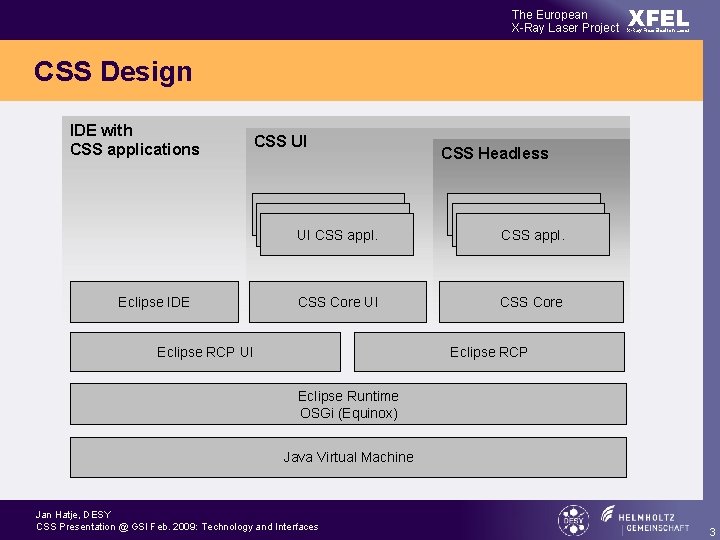
Task: Select the 'CSS Design' slide title
Action: 113,72
